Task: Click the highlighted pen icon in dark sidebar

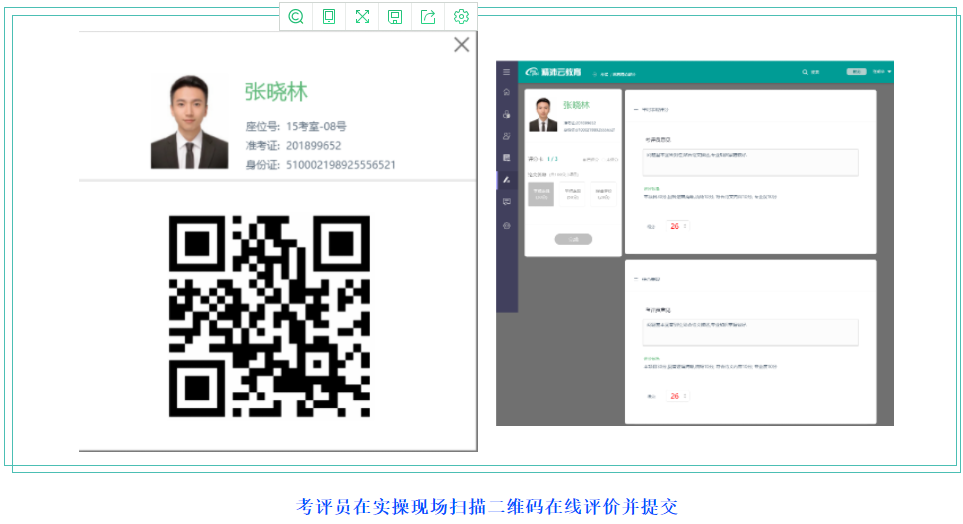Action: tap(507, 180)
